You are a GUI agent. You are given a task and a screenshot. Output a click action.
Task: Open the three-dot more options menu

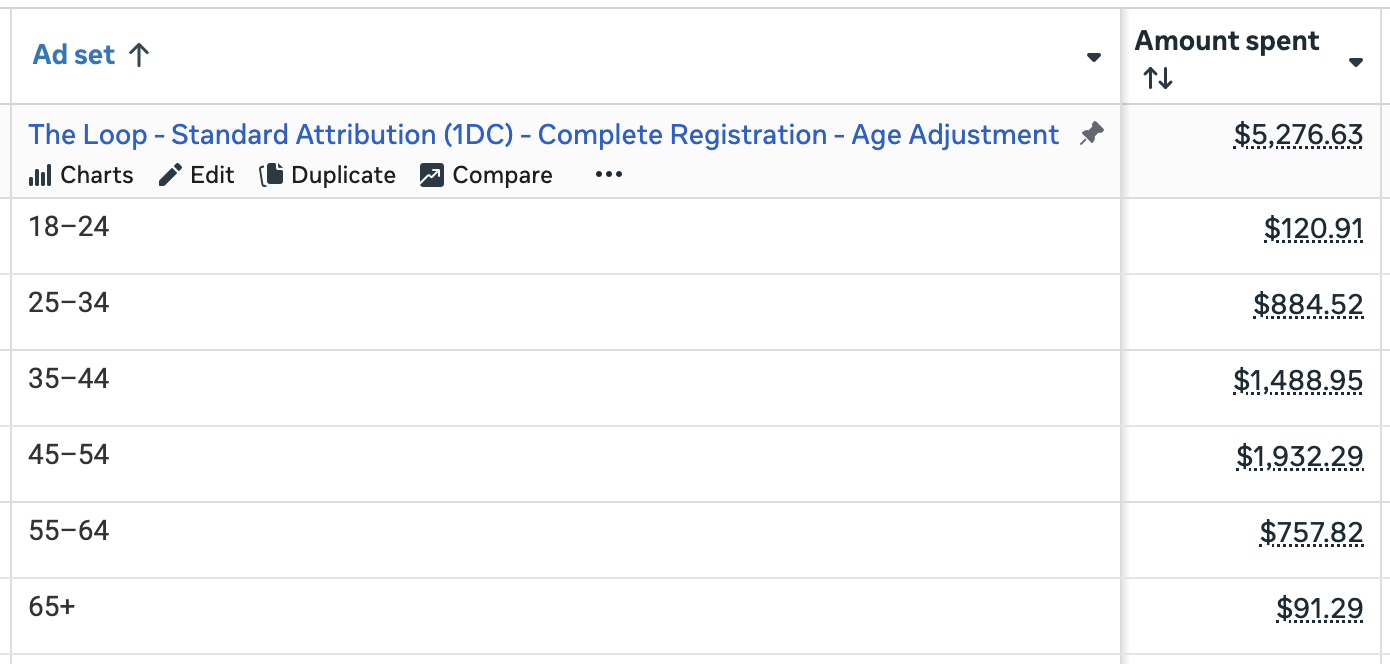click(608, 176)
